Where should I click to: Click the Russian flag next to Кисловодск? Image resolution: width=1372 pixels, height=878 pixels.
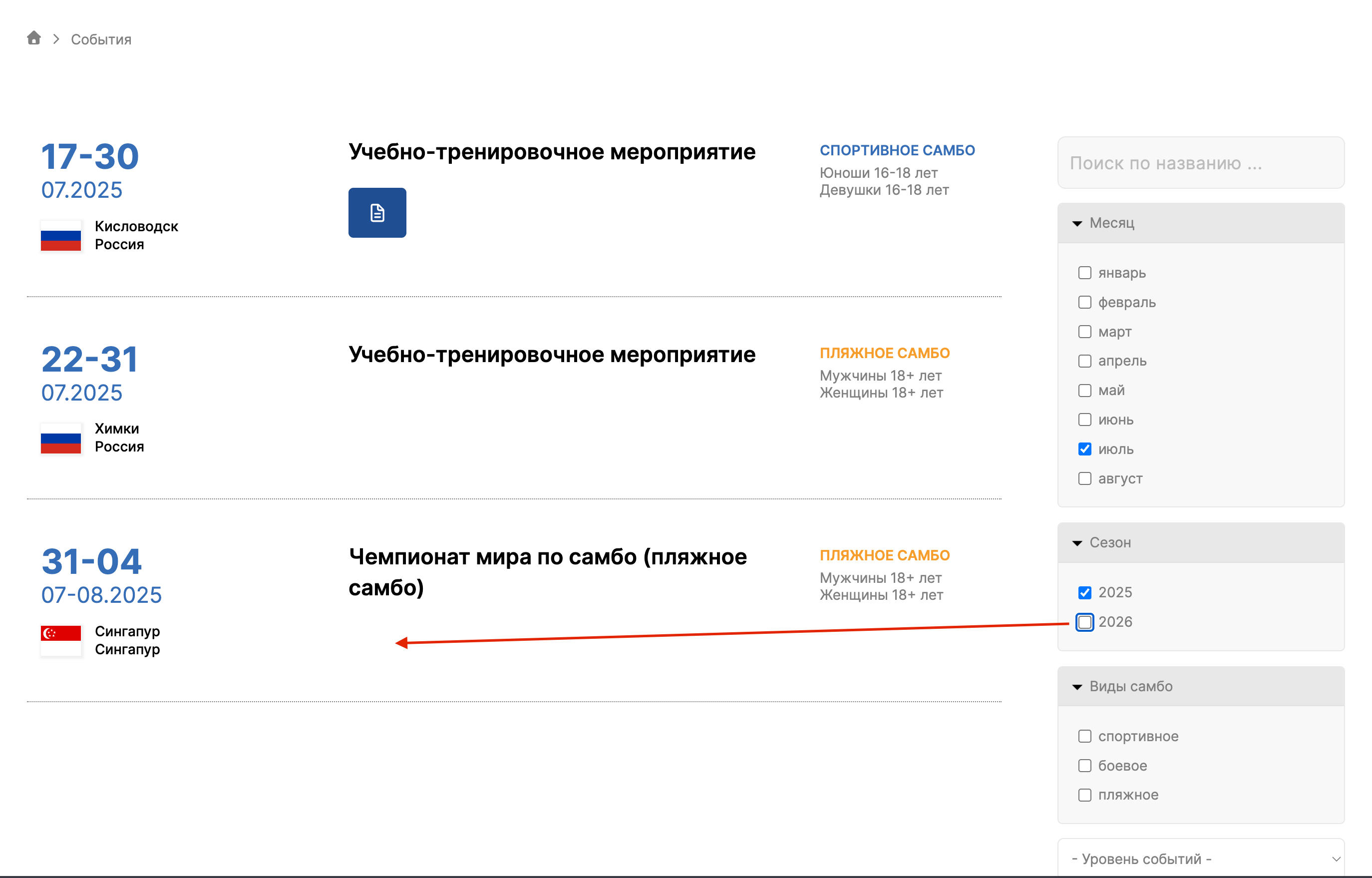click(x=61, y=235)
